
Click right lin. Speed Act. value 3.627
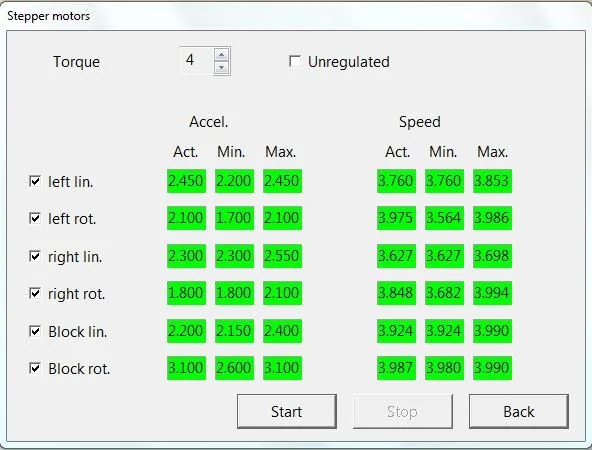[396, 256]
